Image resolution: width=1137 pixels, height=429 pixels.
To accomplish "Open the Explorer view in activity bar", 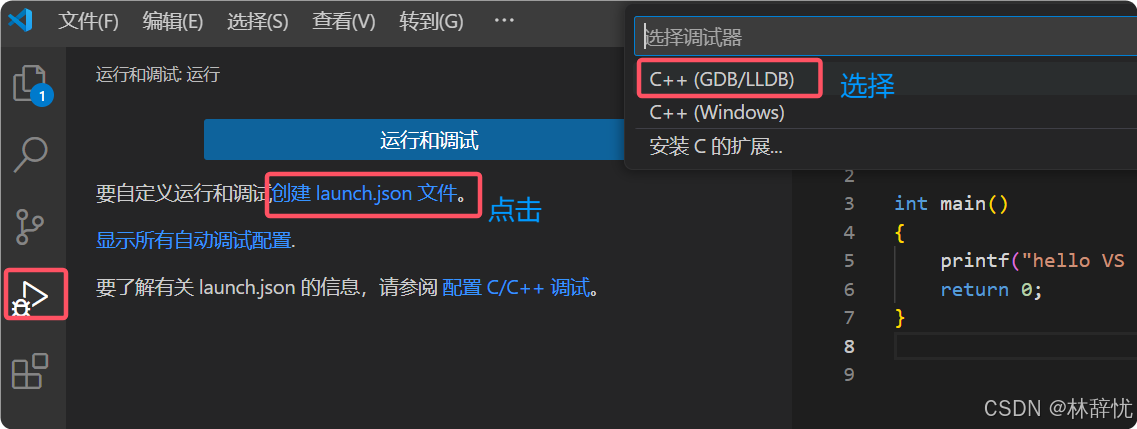I will point(32,84).
